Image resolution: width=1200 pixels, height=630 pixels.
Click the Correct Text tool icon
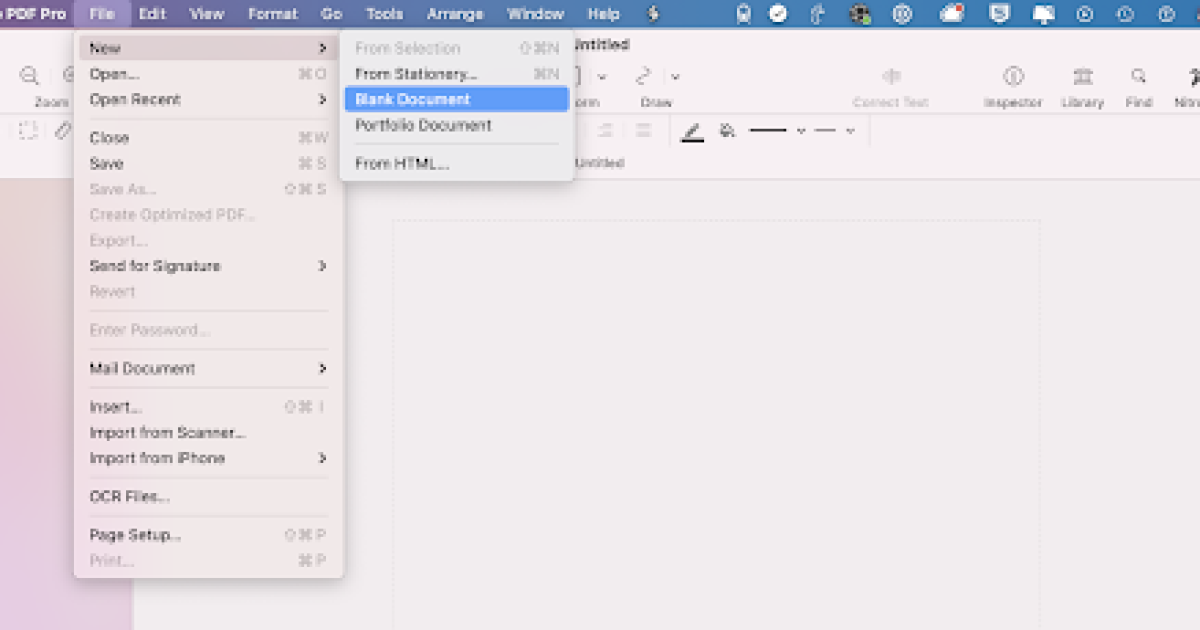pos(891,75)
